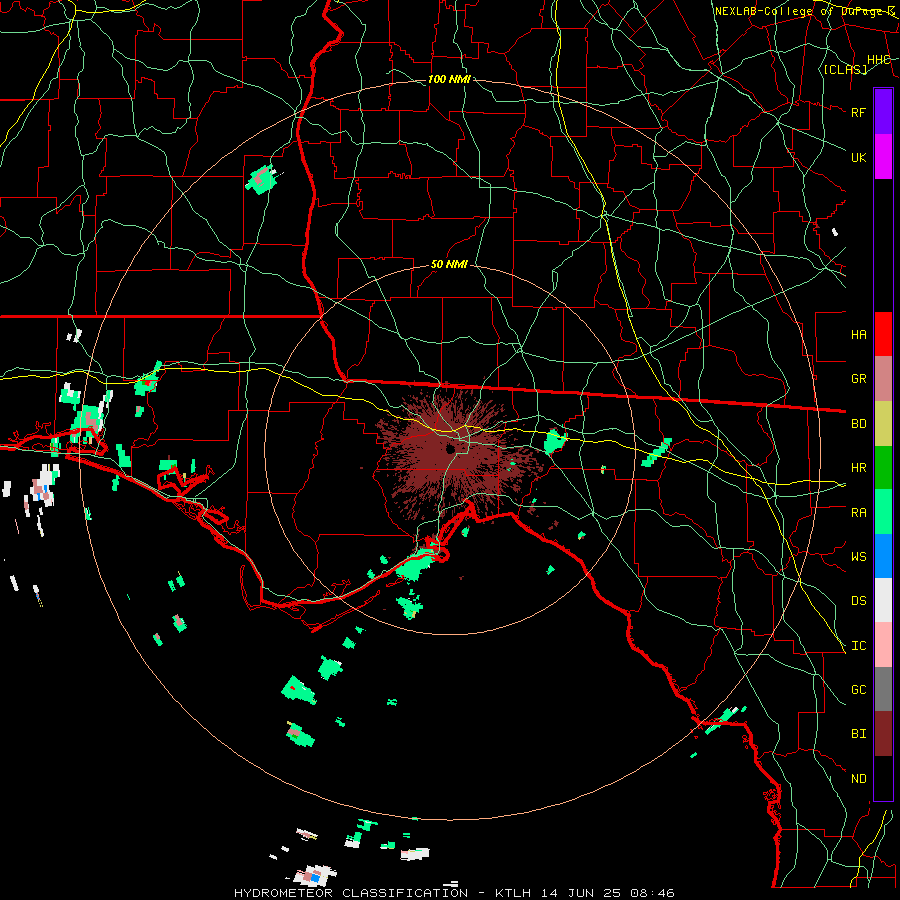Click the RF legend label
The height and width of the screenshot is (900, 900).
tap(858, 112)
